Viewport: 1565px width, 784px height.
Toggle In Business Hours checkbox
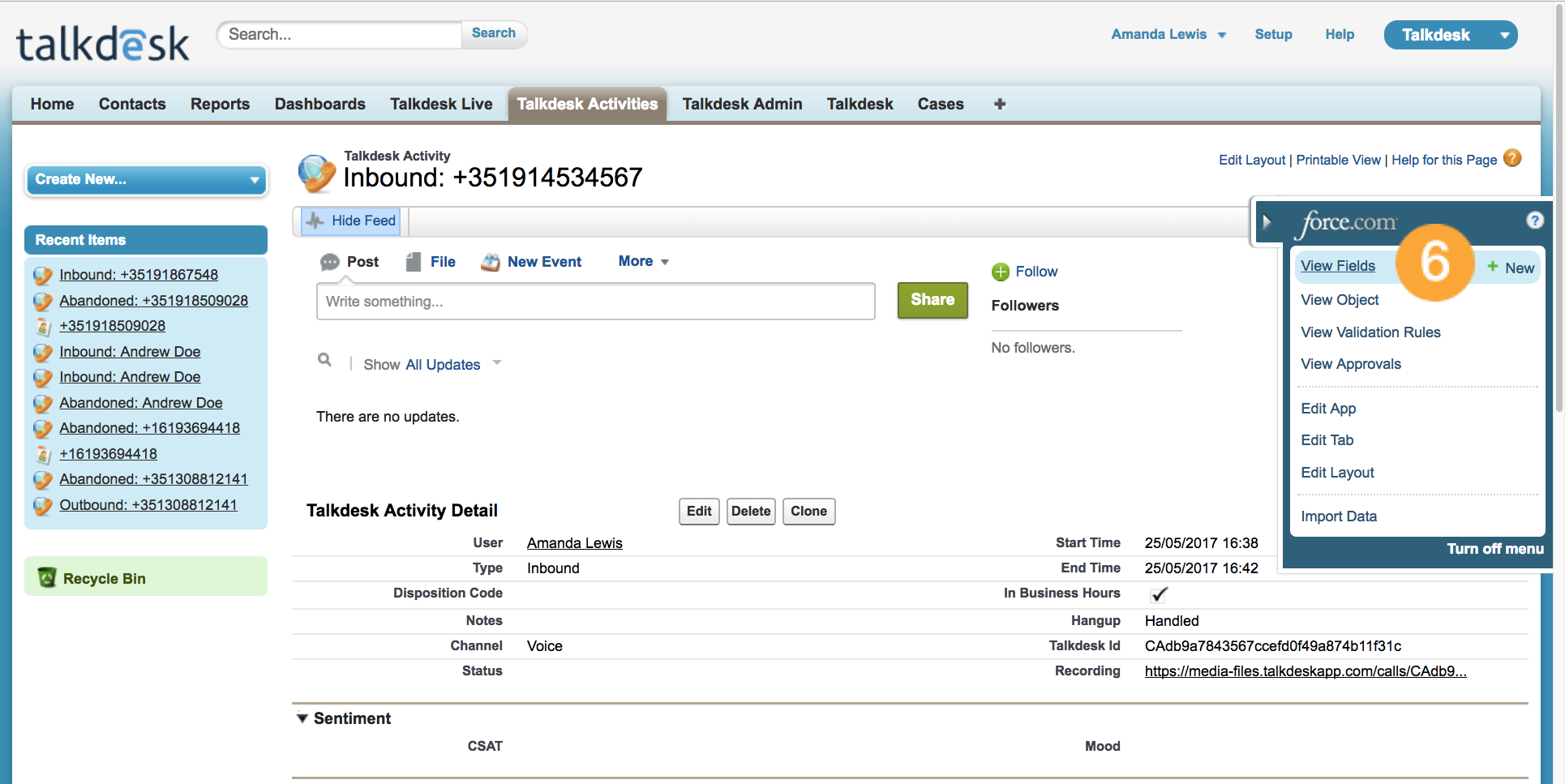(1159, 594)
